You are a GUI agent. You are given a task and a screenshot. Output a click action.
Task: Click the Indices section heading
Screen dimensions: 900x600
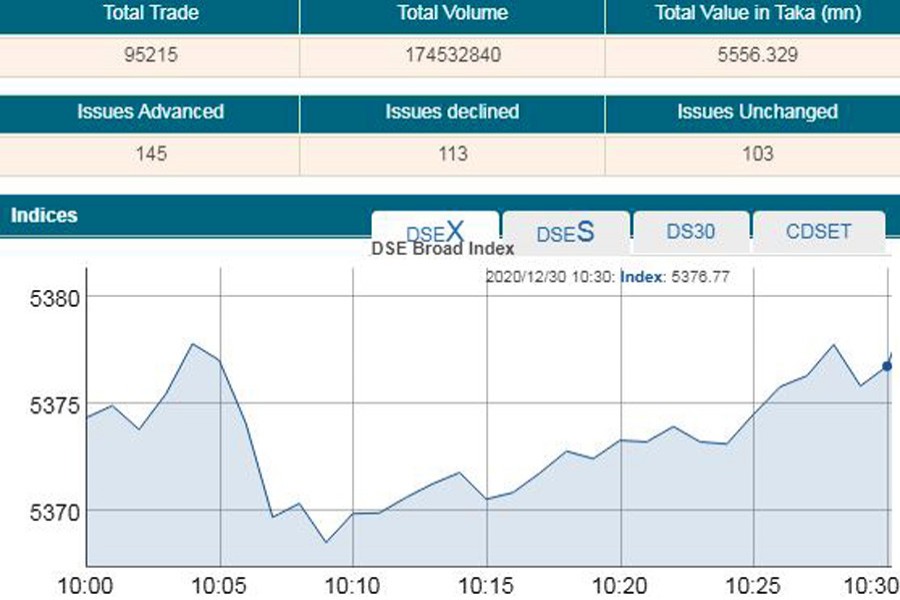tap(44, 215)
